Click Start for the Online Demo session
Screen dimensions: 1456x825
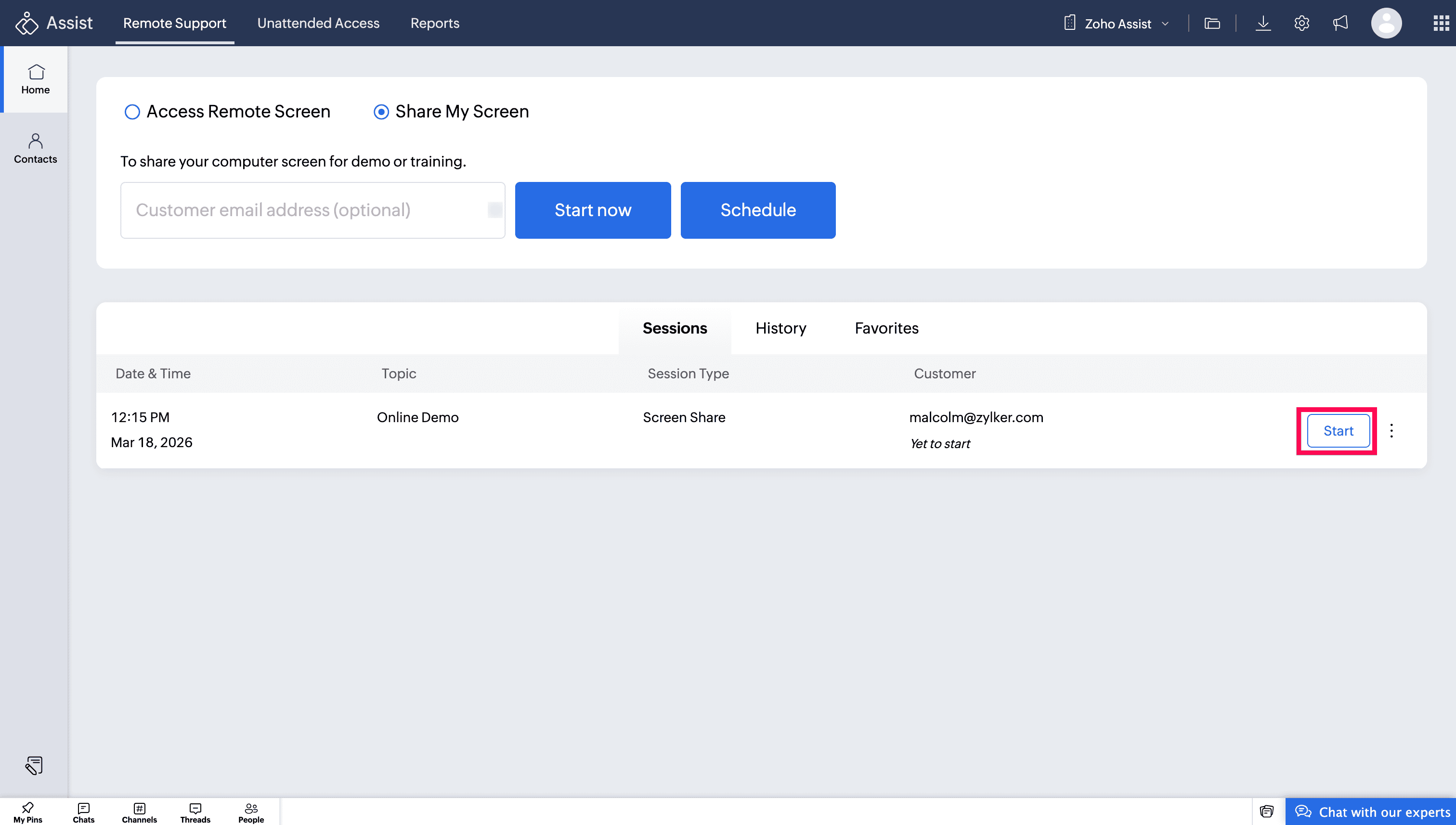tap(1338, 431)
